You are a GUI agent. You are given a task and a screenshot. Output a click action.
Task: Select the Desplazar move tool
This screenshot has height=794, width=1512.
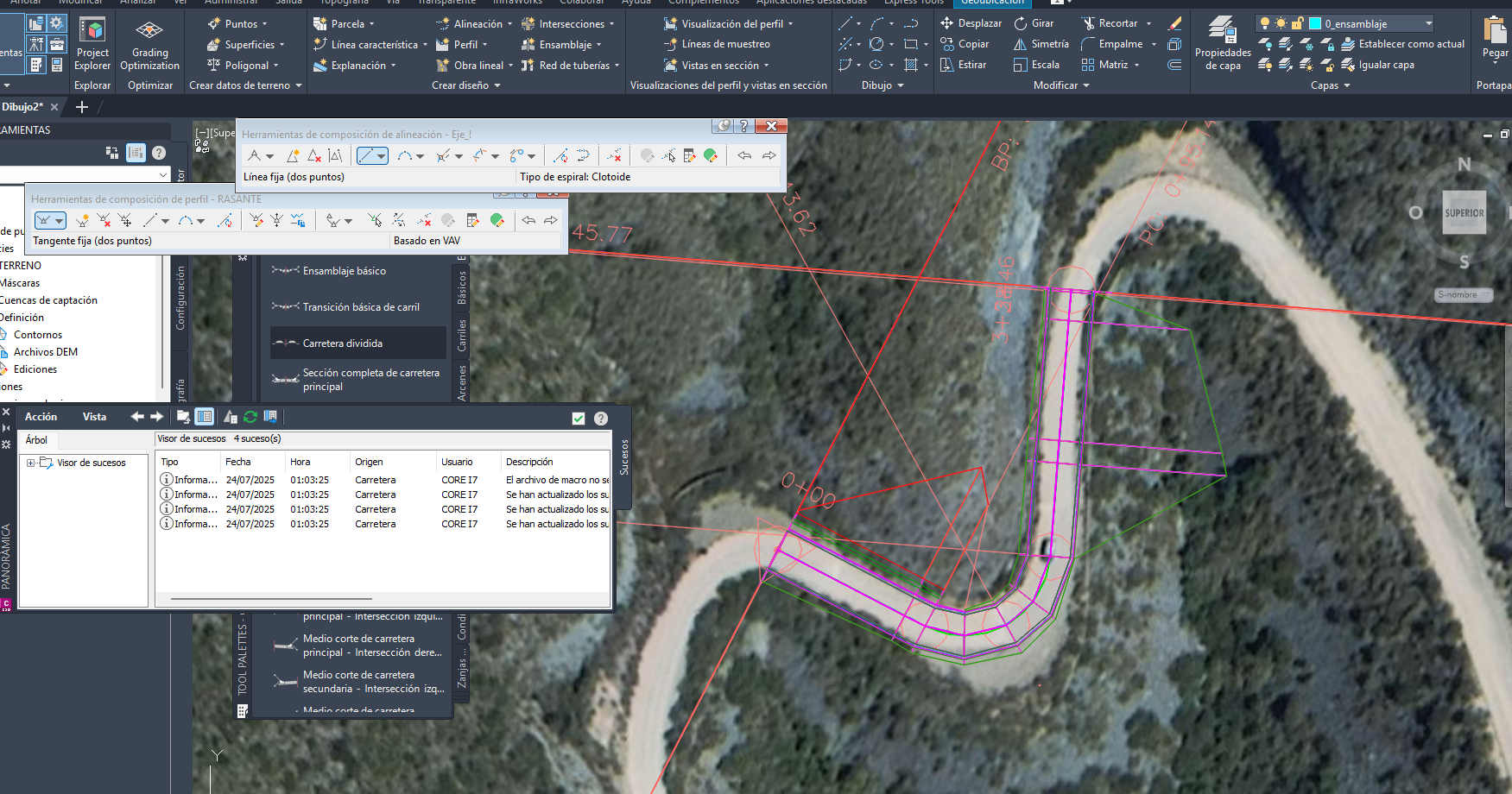971,23
